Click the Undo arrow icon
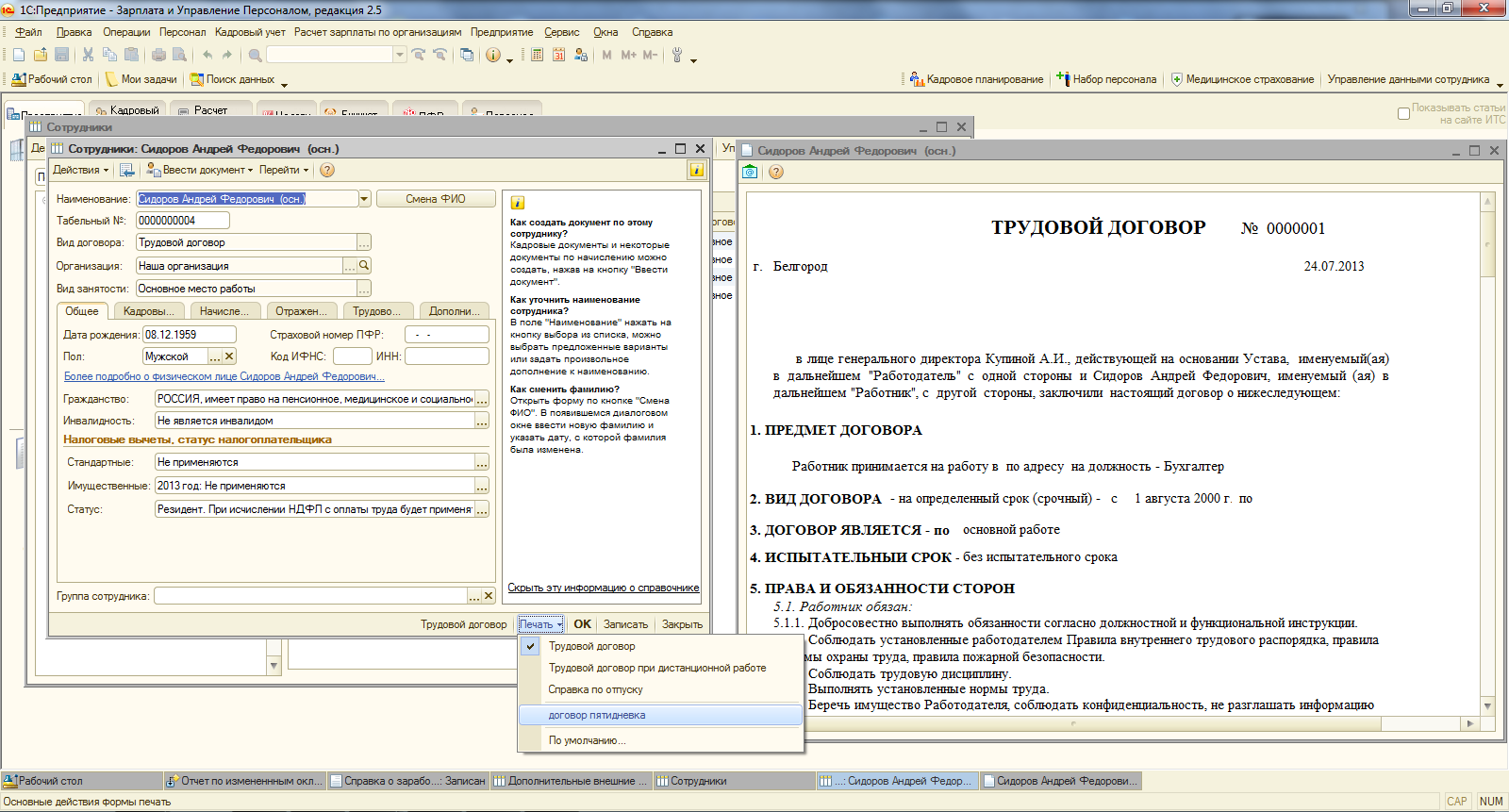 [x=207, y=55]
